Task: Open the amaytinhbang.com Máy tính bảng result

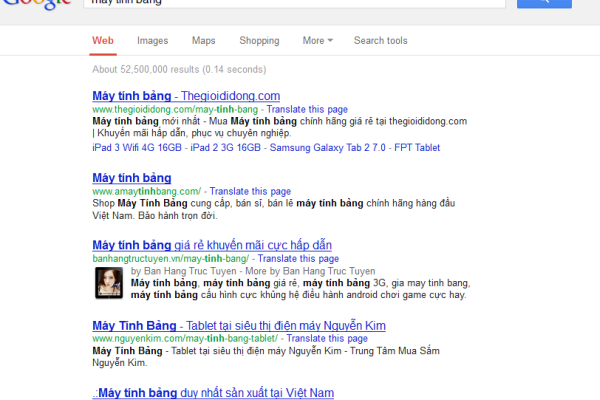Action: [x=132, y=178]
